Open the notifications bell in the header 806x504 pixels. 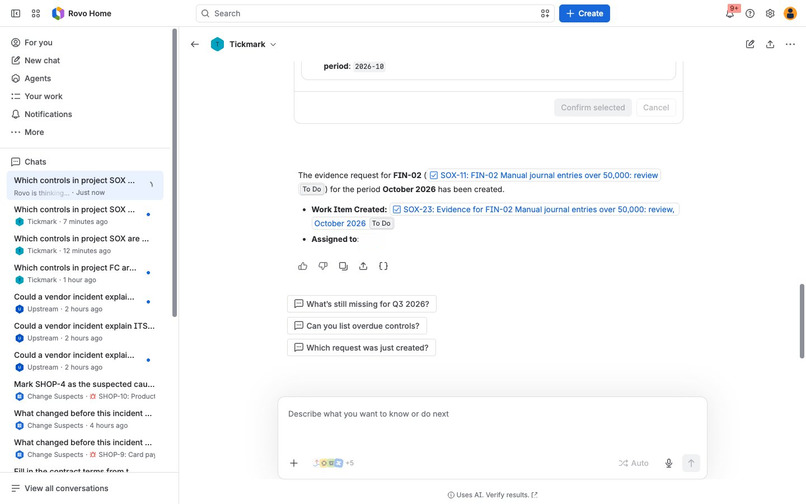[x=730, y=13]
